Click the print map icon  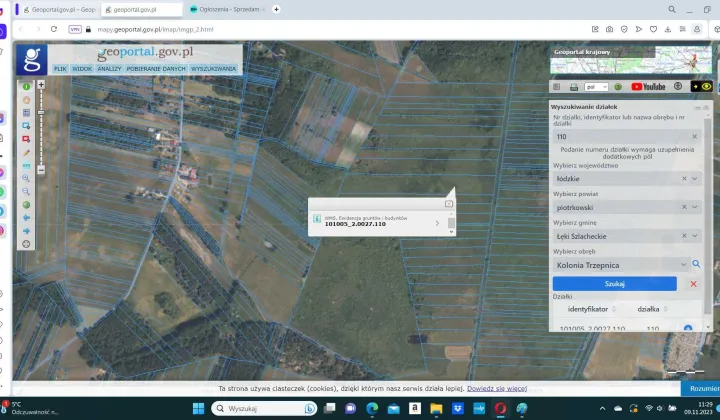pyautogui.click(x=574, y=87)
